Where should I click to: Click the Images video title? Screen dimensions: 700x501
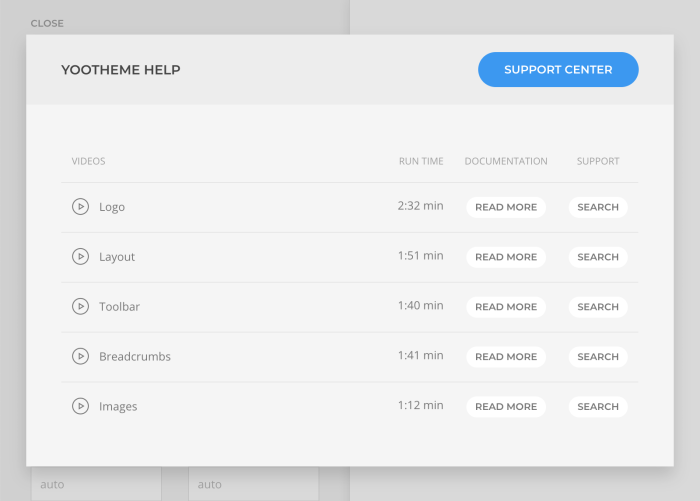pos(118,407)
